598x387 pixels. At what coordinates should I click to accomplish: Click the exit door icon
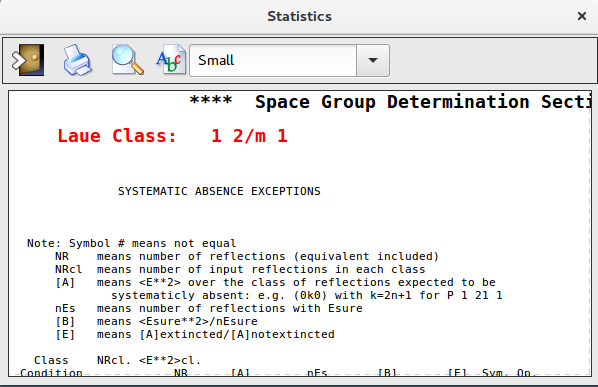(x=28, y=60)
